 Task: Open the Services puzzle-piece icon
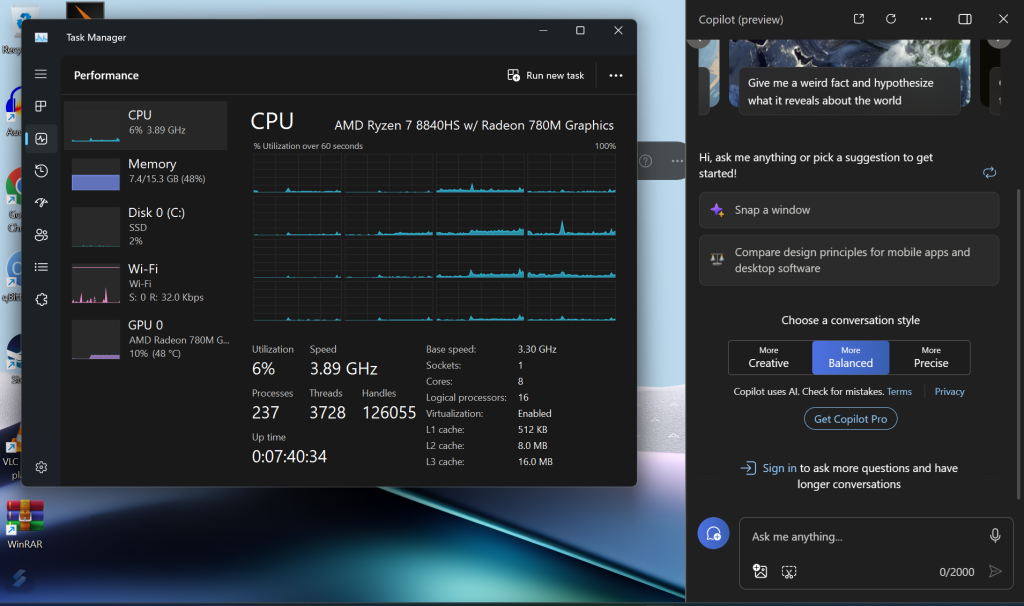[x=41, y=299]
